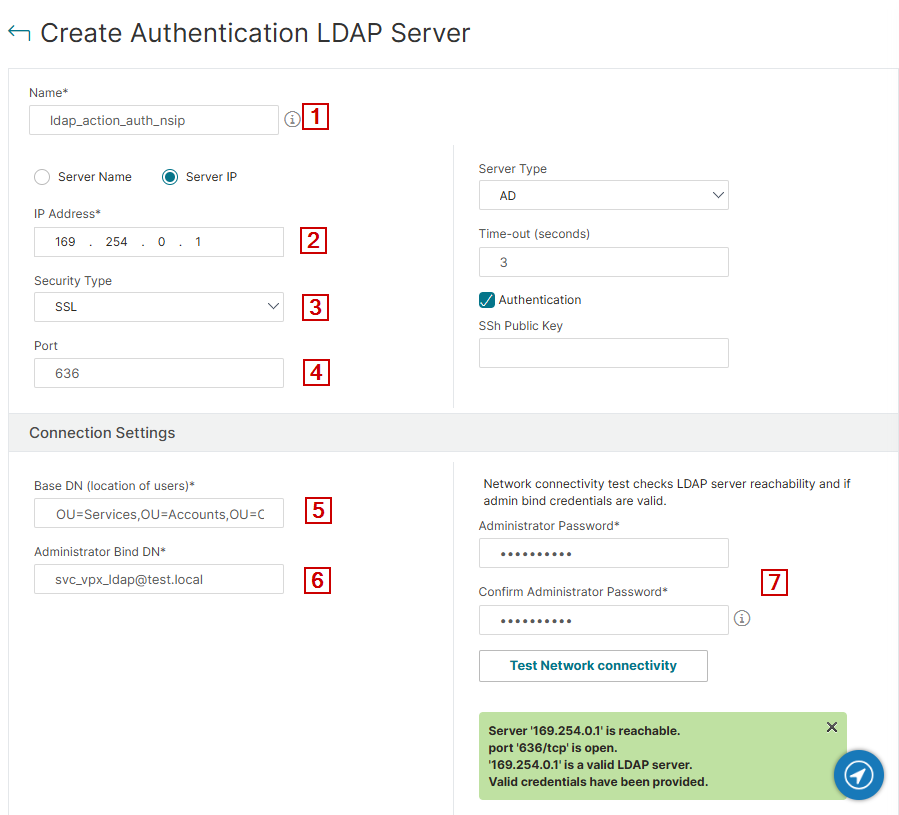The width and height of the screenshot is (899, 815).
Task: Click the Name input field
Action: (x=154, y=120)
